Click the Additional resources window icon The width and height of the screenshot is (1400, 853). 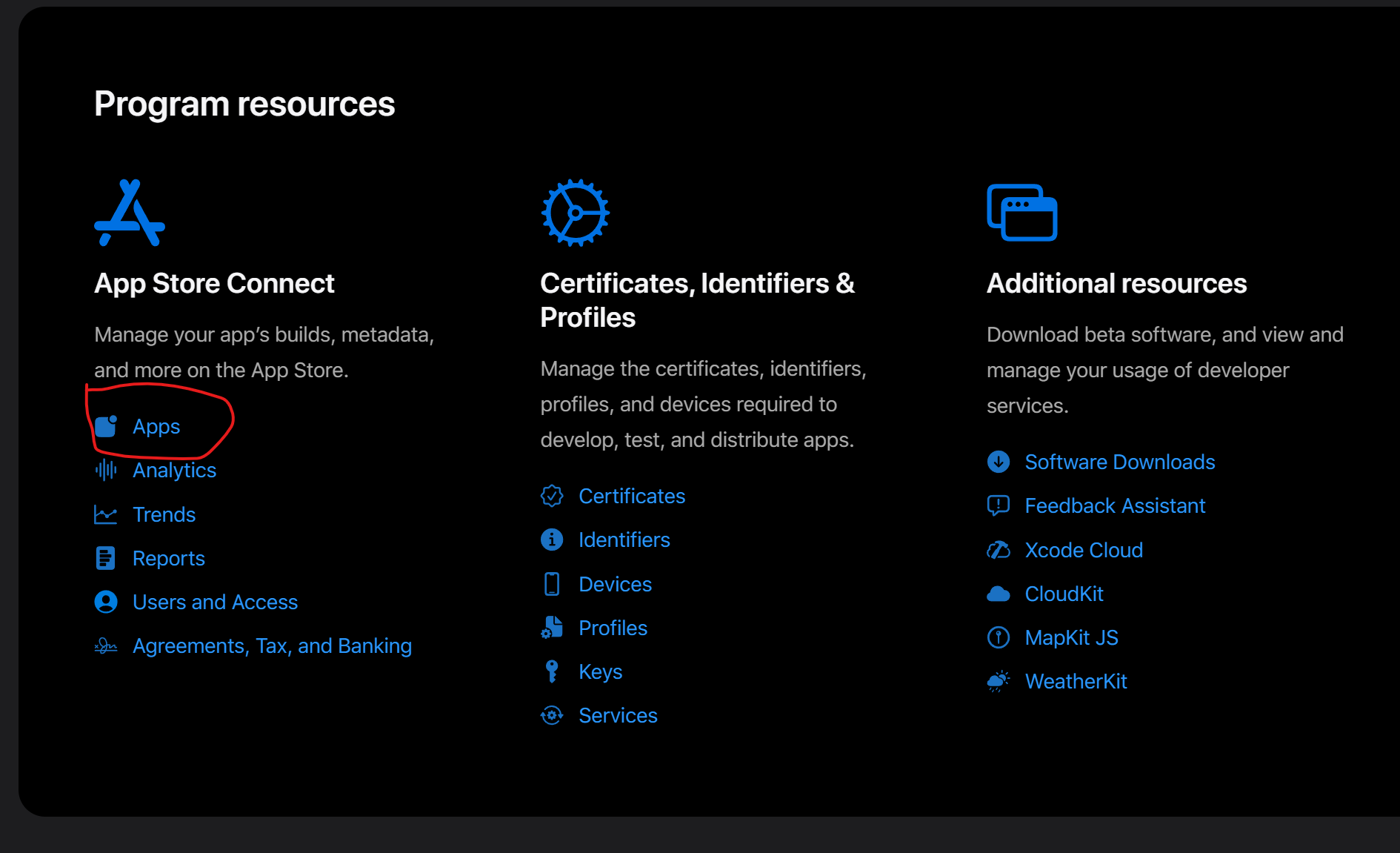[1022, 213]
